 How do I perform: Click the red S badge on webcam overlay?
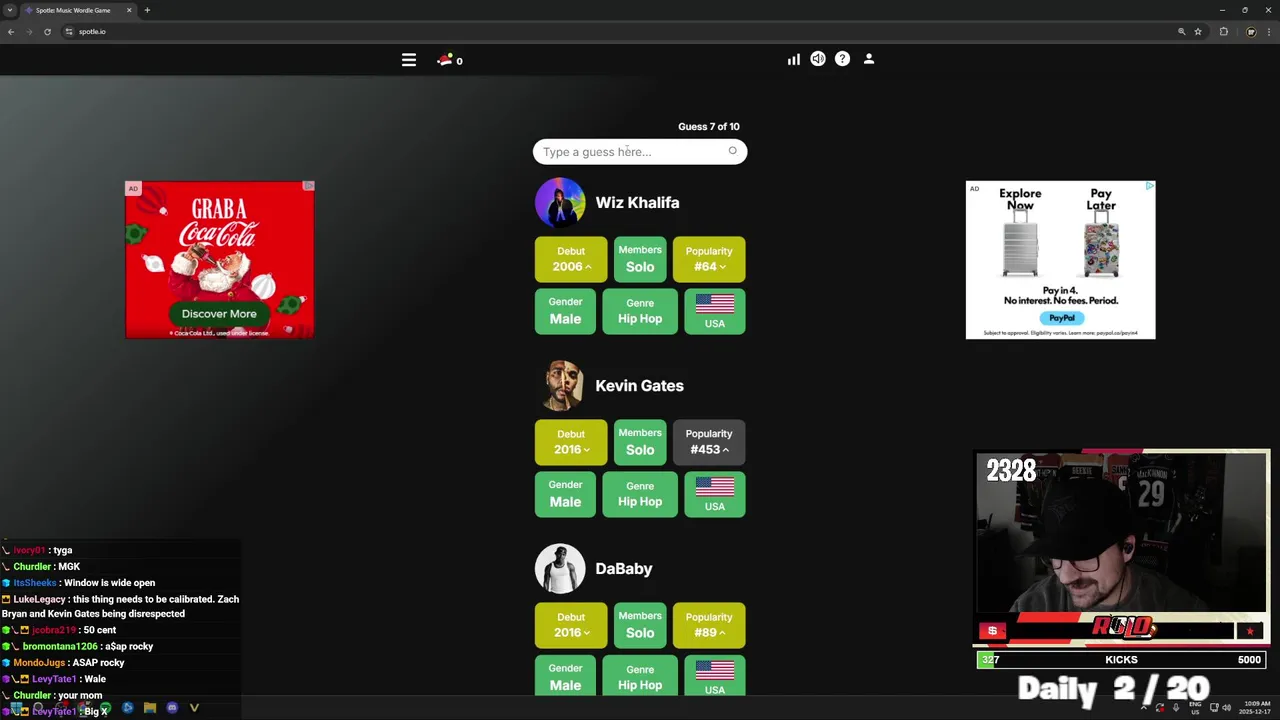tap(992, 631)
